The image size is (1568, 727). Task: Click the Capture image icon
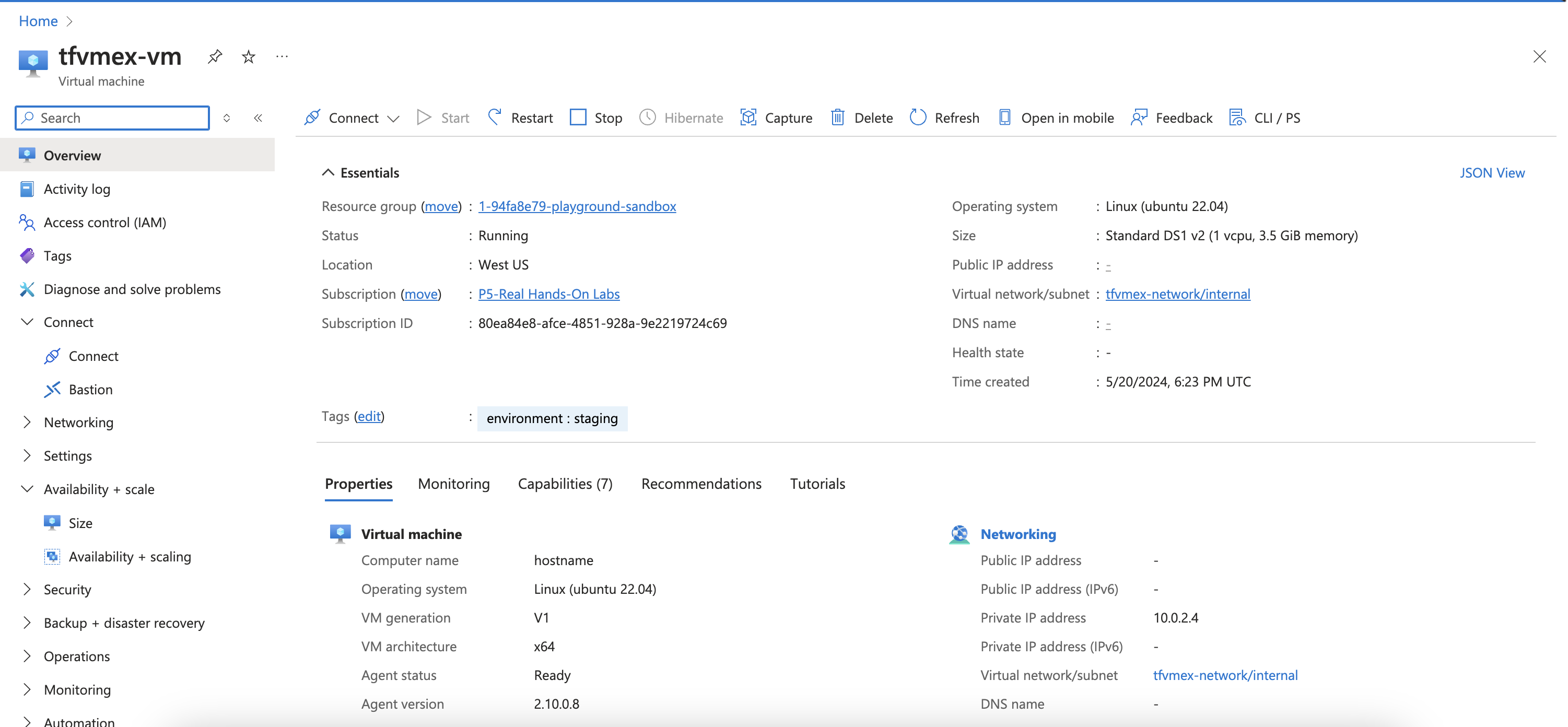[748, 117]
